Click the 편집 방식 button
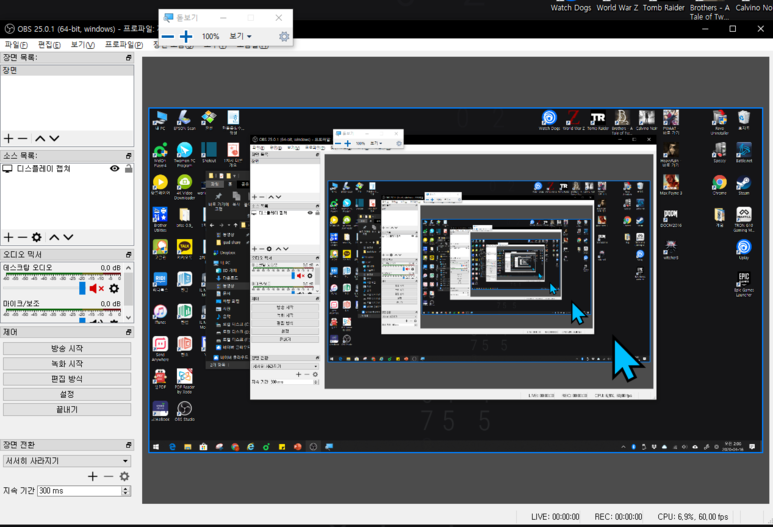Viewport: 773px width, 527px height. click(67, 379)
